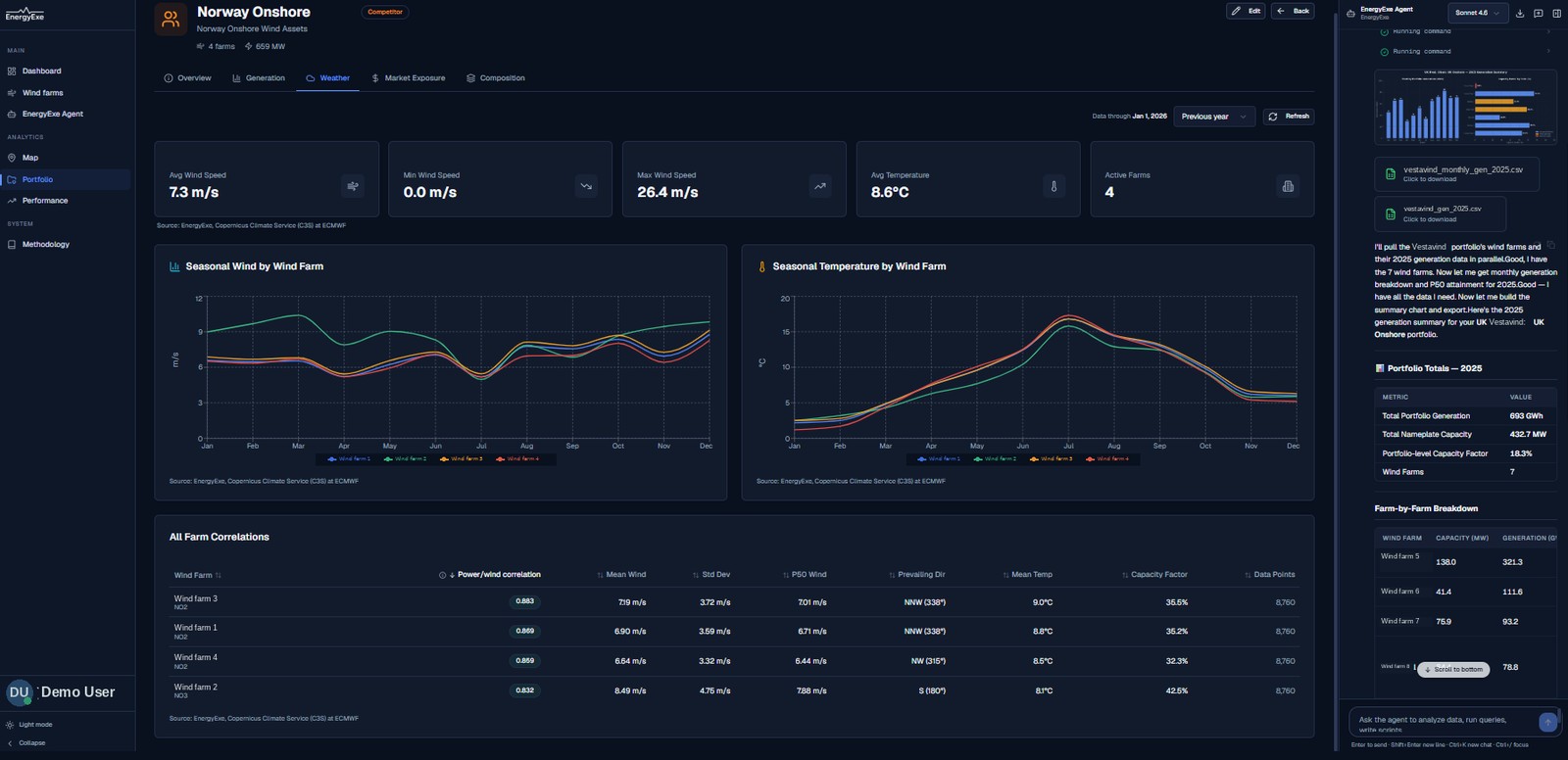
Task: Click the building icon on Active Farms card
Action: 1288,186
